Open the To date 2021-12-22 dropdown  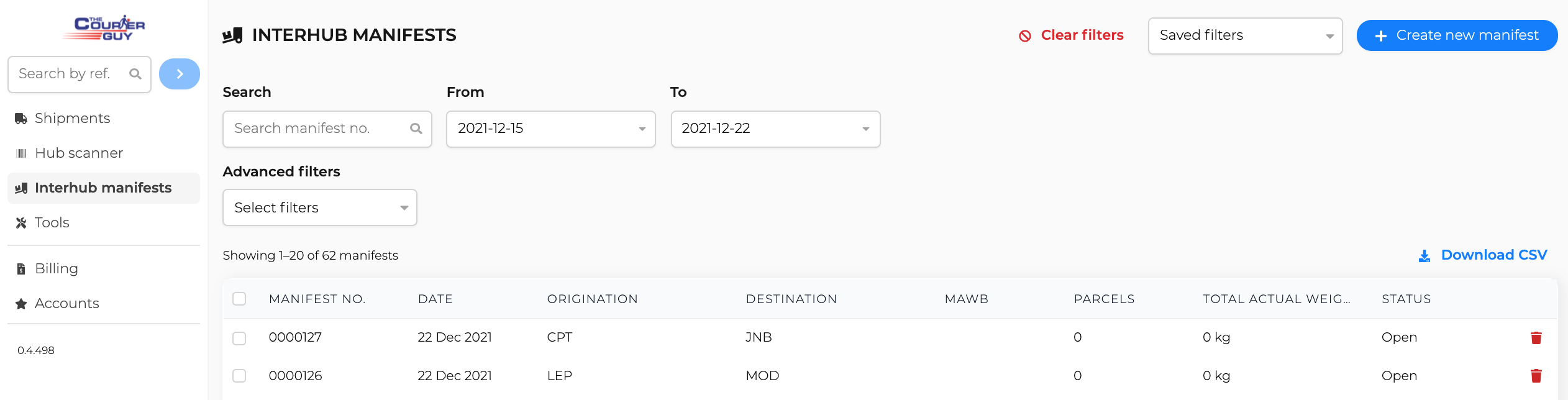[776, 129]
